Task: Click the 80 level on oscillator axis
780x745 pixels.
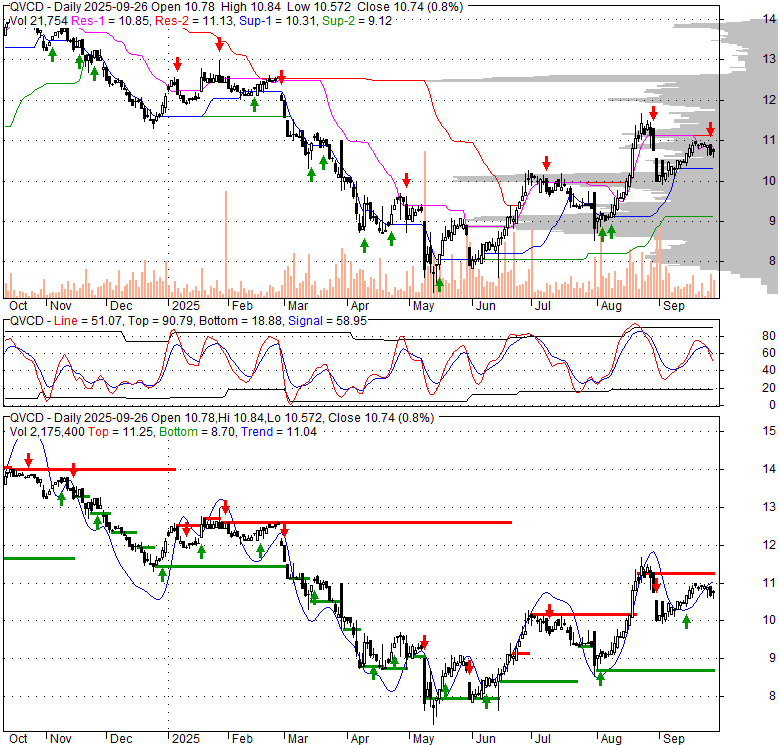Action: [769, 336]
